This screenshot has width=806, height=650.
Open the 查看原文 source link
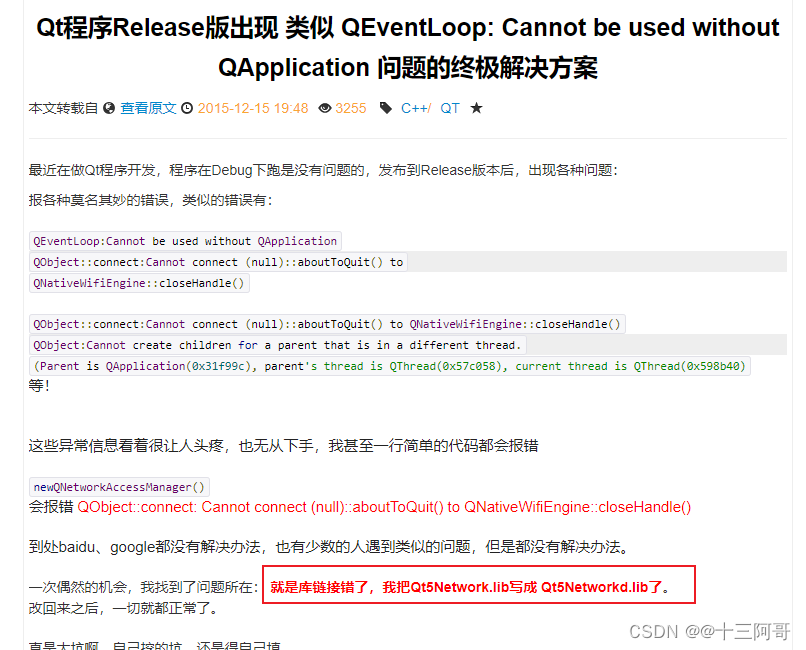(x=148, y=108)
